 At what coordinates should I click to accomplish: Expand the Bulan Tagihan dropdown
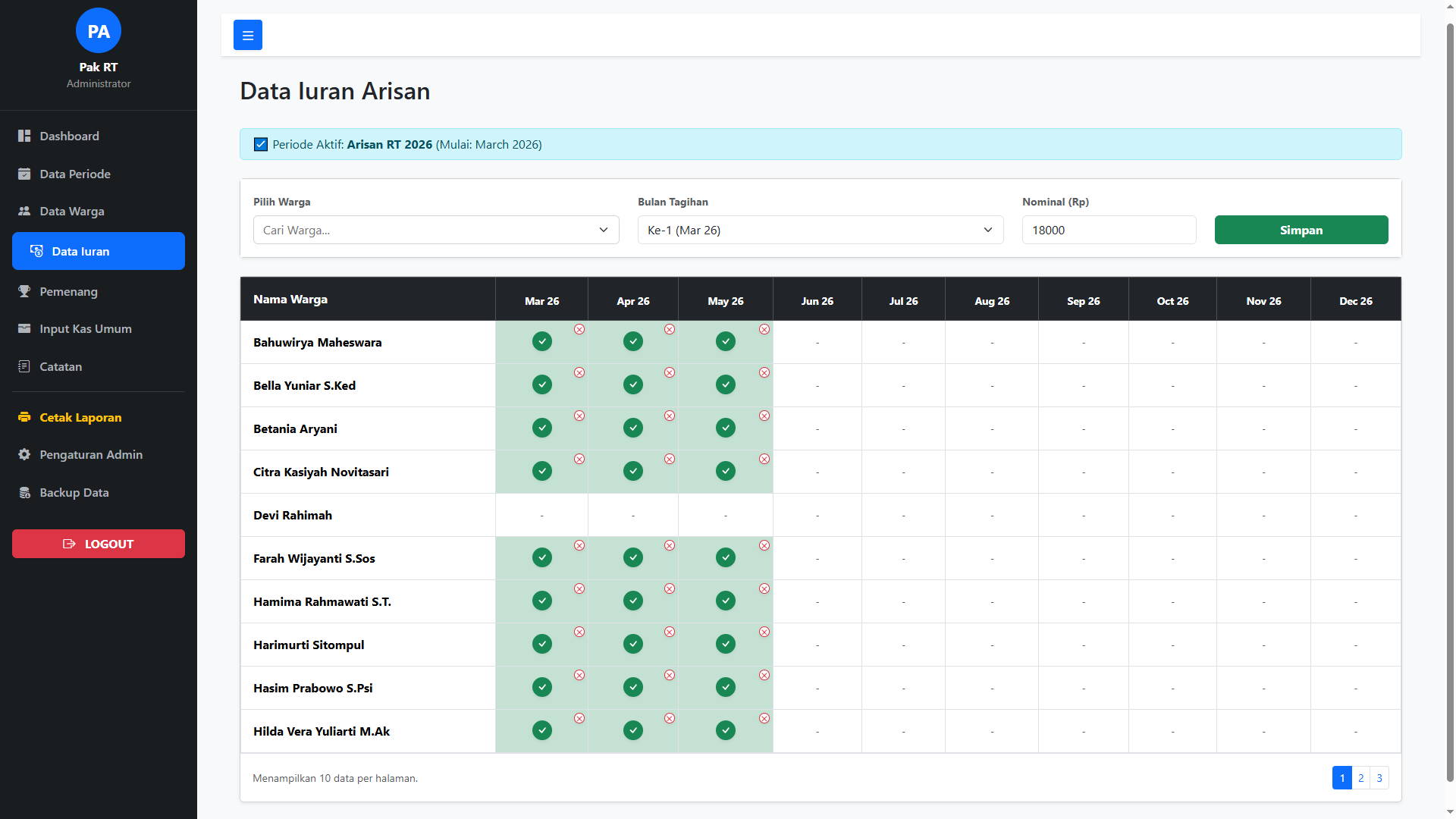coord(820,230)
